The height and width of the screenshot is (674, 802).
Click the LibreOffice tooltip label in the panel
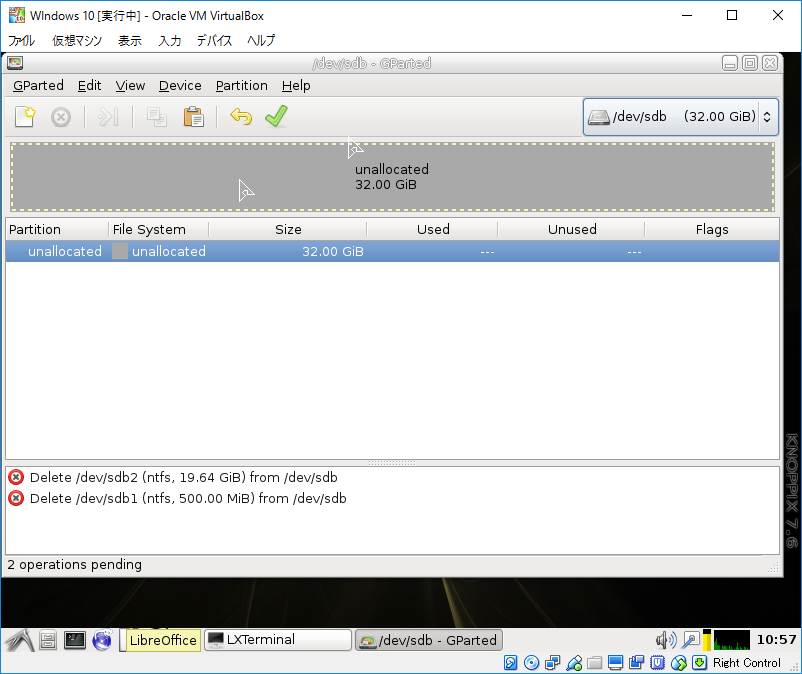(x=163, y=640)
